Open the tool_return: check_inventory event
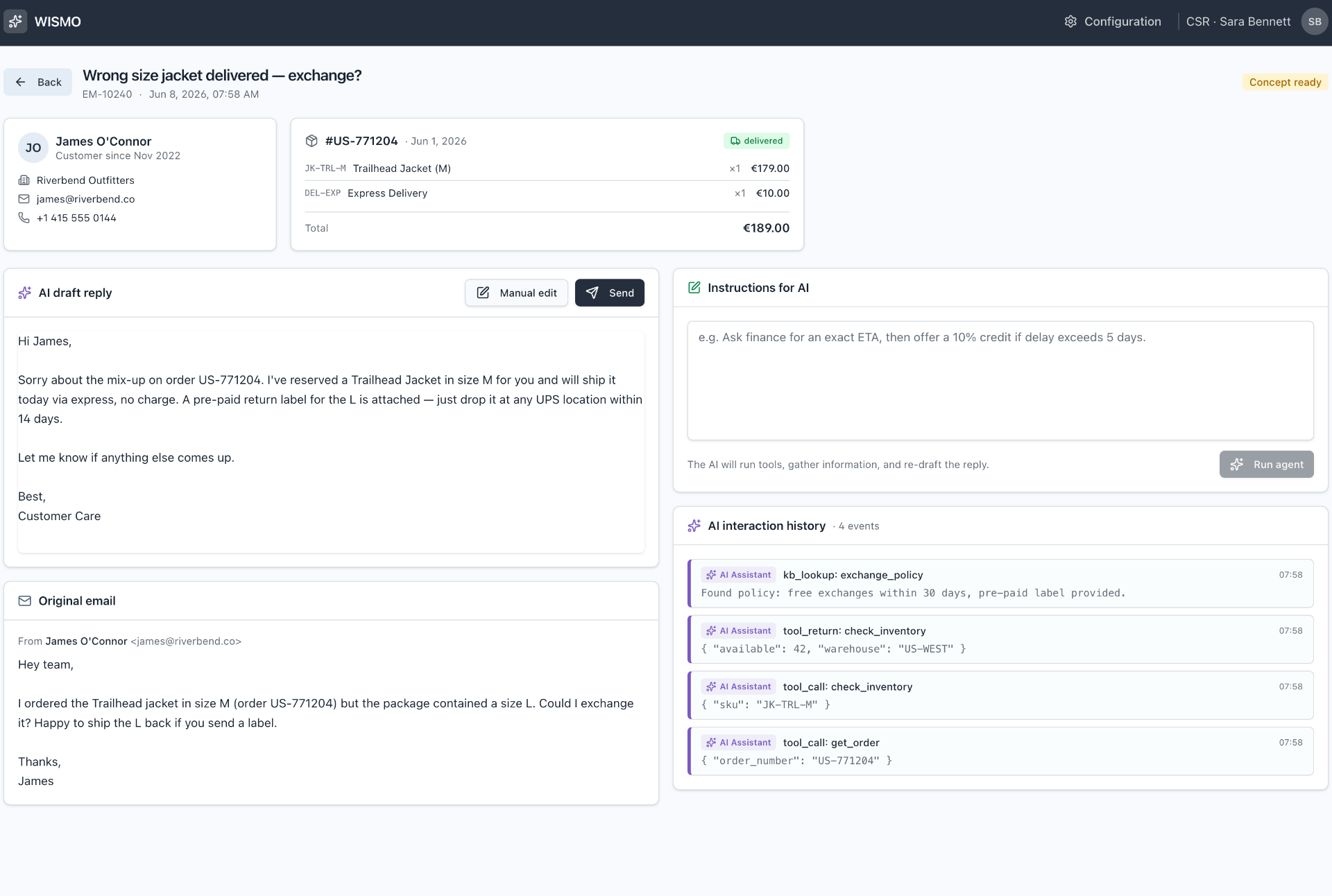This screenshot has width=1332, height=896. 1000,639
